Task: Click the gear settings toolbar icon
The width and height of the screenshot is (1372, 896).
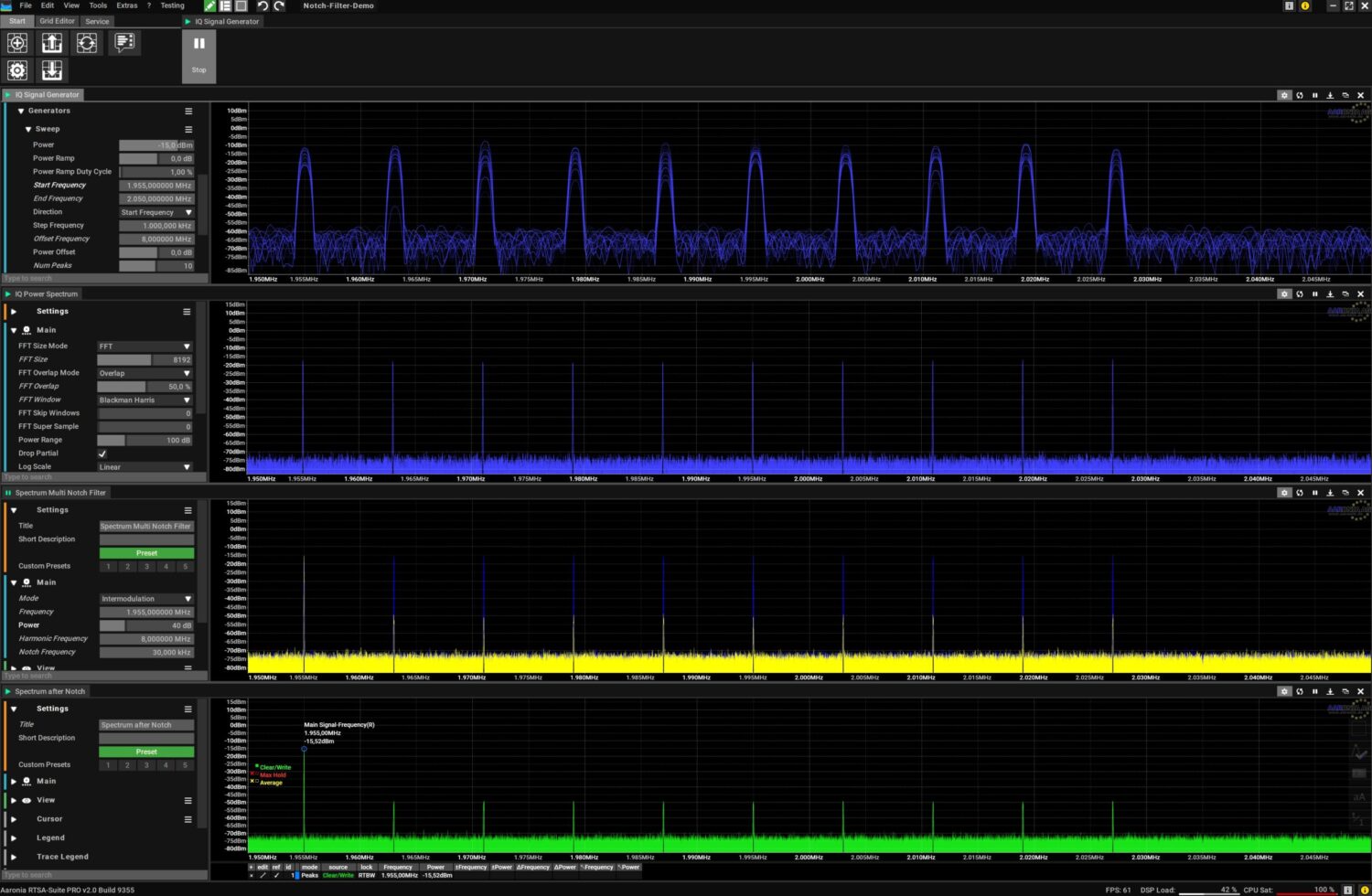Action: 17,70
